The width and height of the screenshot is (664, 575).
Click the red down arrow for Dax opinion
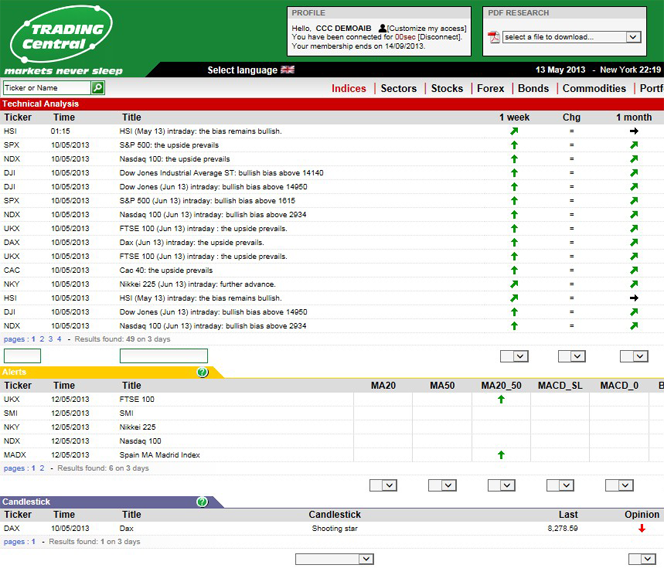pyautogui.click(x=642, y=528)
